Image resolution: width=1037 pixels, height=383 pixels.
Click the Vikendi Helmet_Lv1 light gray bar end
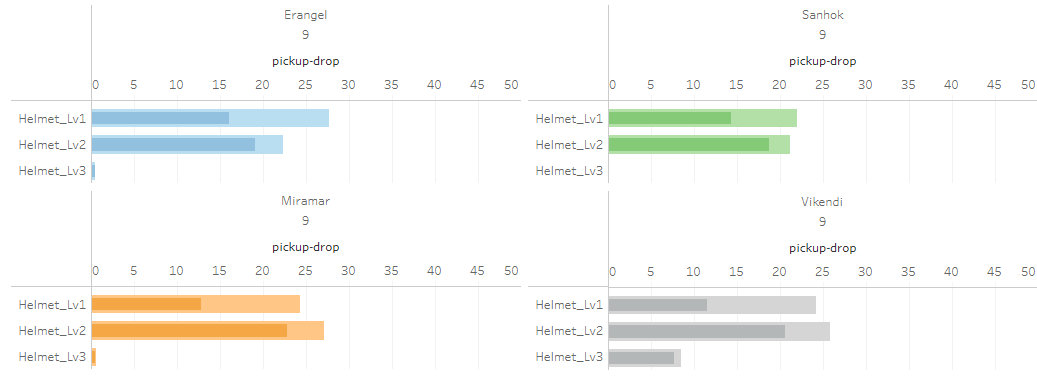761,305
